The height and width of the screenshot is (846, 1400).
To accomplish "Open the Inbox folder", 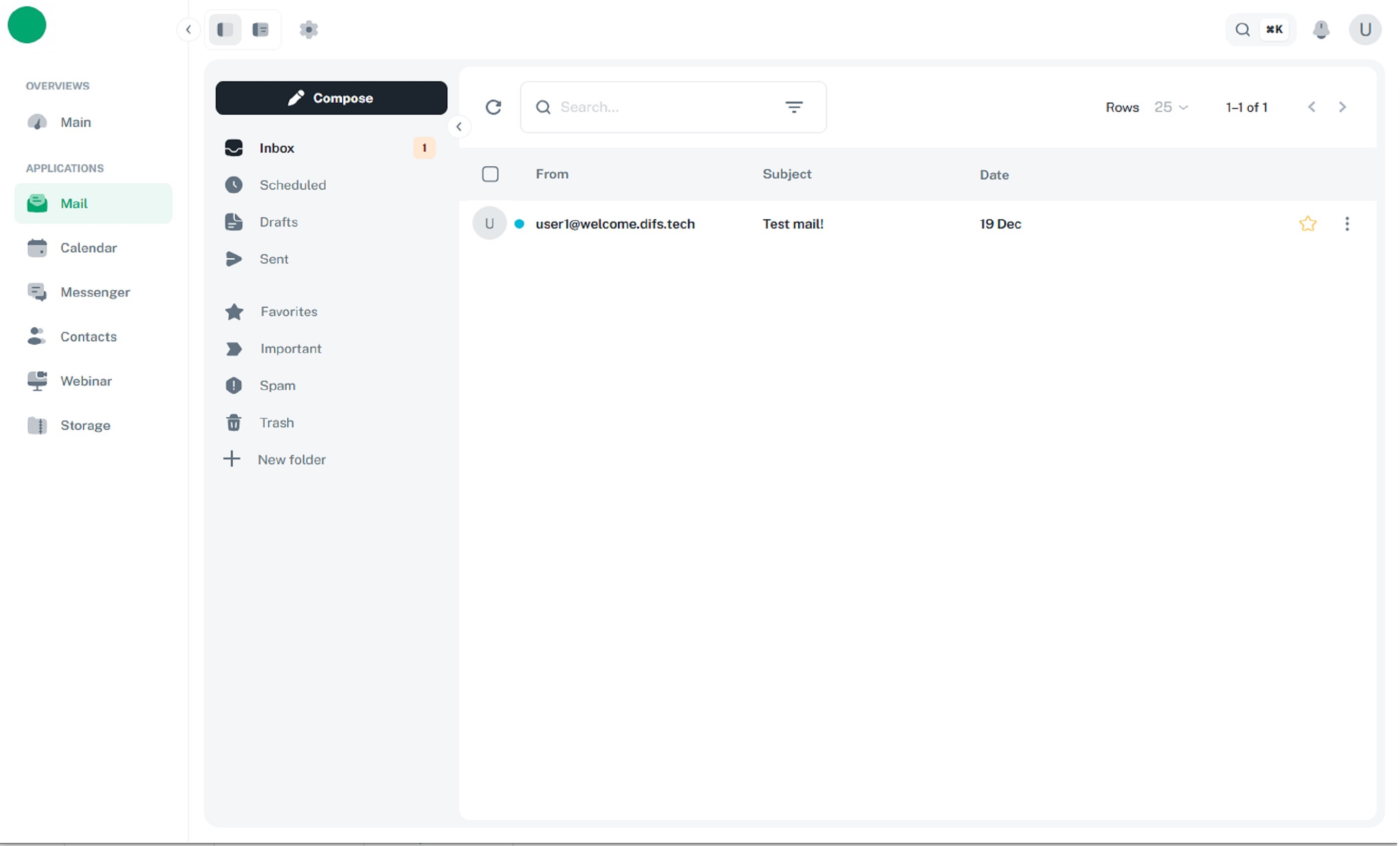I will (330, 148).
